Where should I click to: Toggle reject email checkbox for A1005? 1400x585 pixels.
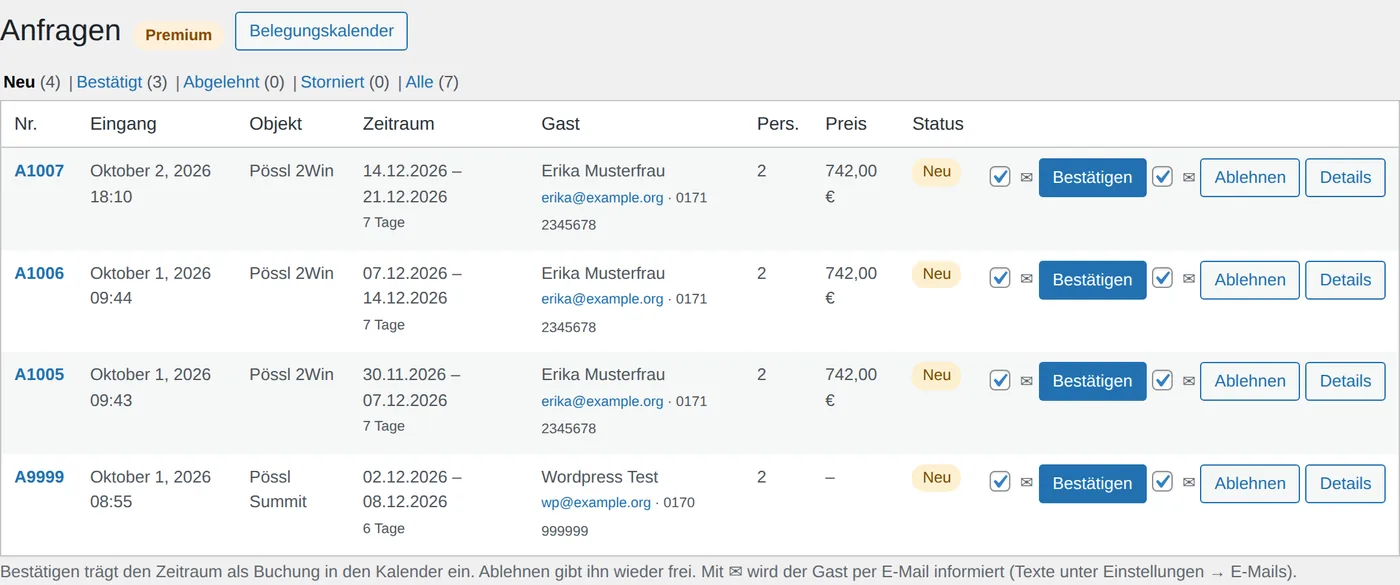[1162, 381]
